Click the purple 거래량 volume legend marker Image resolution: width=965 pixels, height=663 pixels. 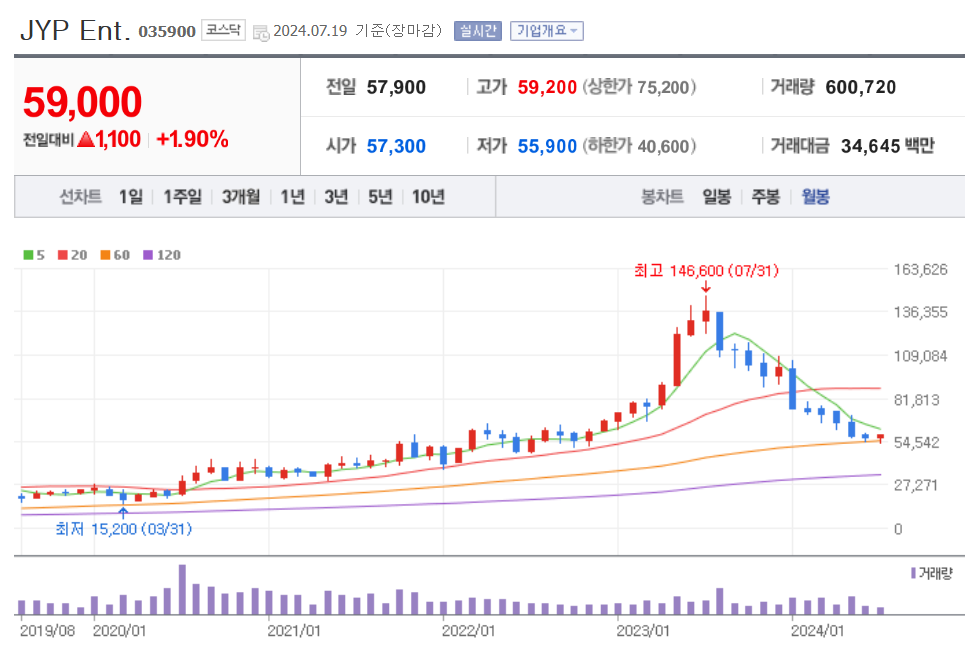point(913,573)
